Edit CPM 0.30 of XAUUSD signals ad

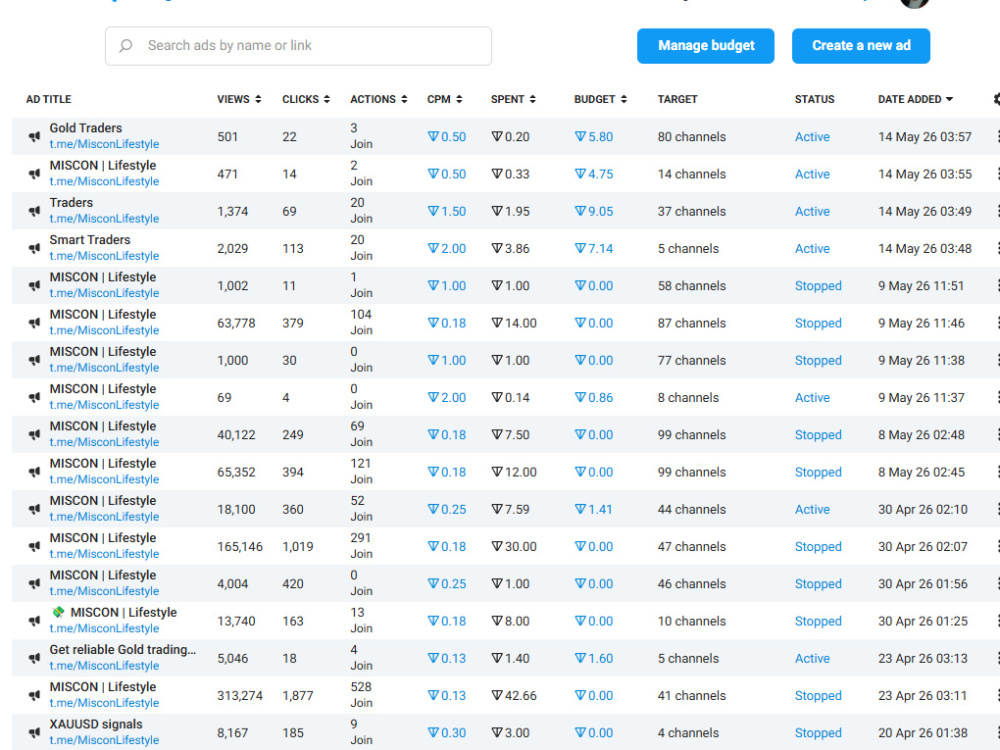tap(446, 733)
